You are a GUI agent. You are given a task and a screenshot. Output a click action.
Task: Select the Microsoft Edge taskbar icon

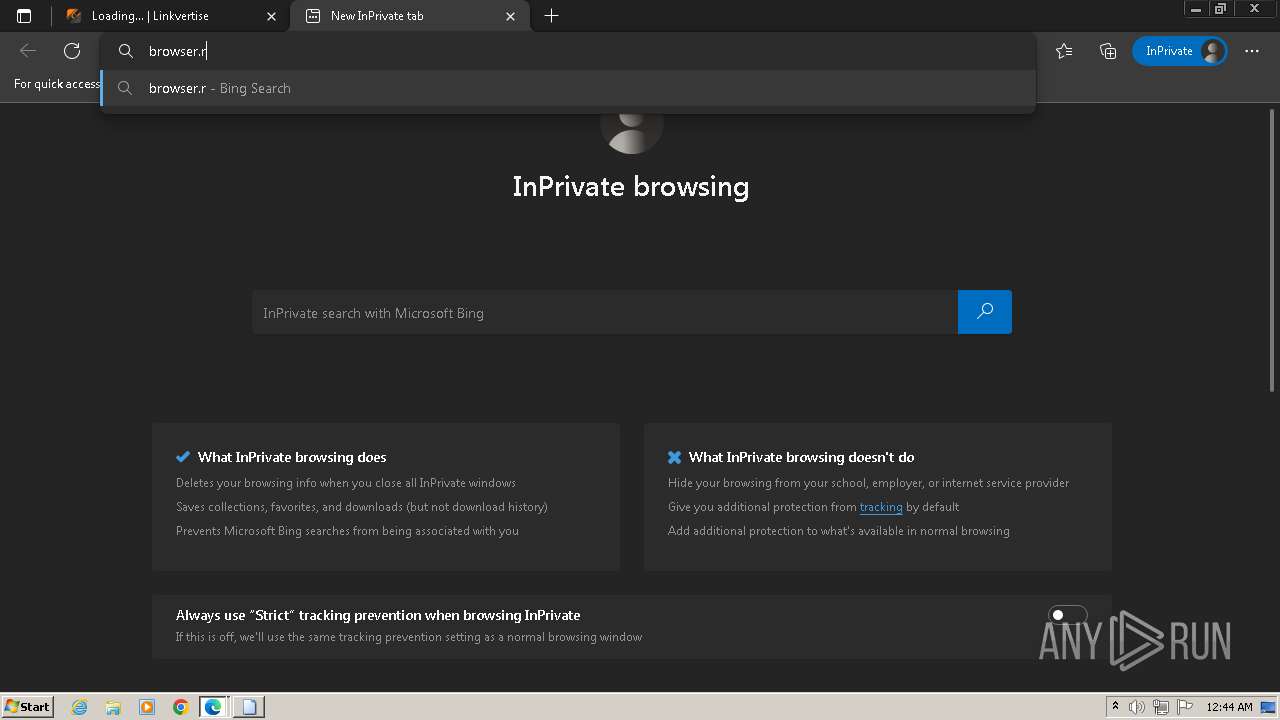pos(214,707)
